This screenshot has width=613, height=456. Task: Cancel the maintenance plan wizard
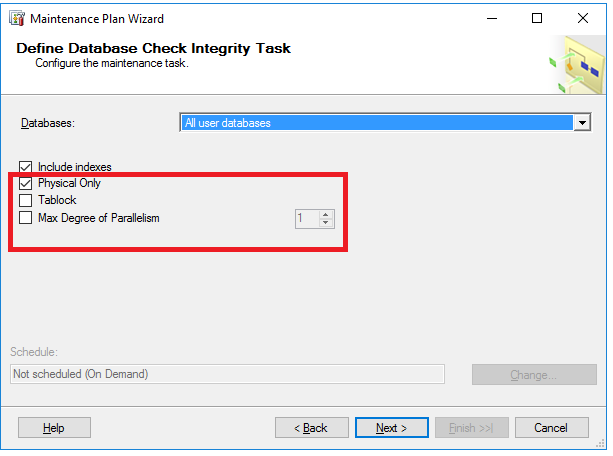click(x=551, y=428)
